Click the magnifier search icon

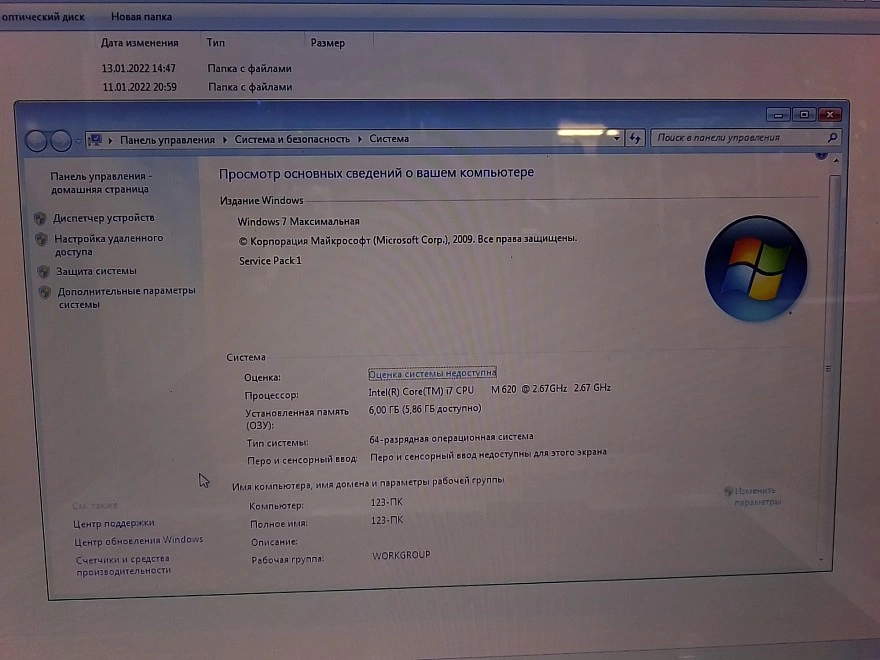coord(832,137)
